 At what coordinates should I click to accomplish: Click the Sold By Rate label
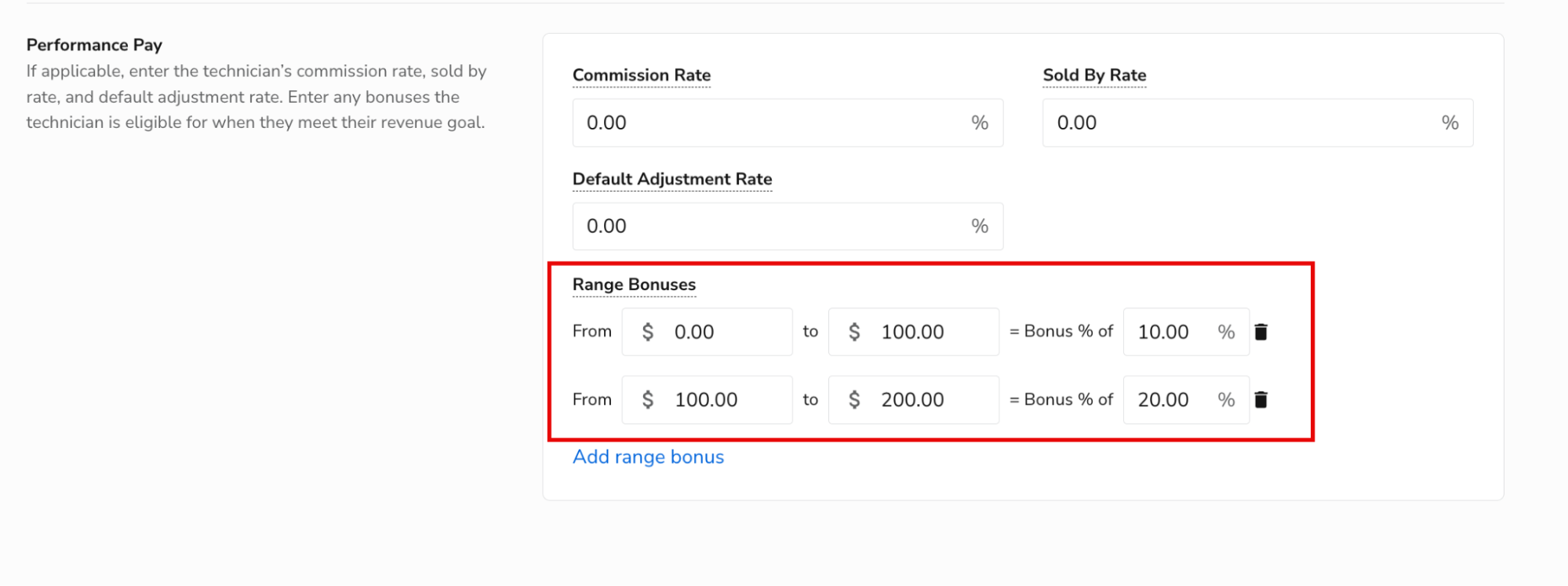coord(1094,75)
